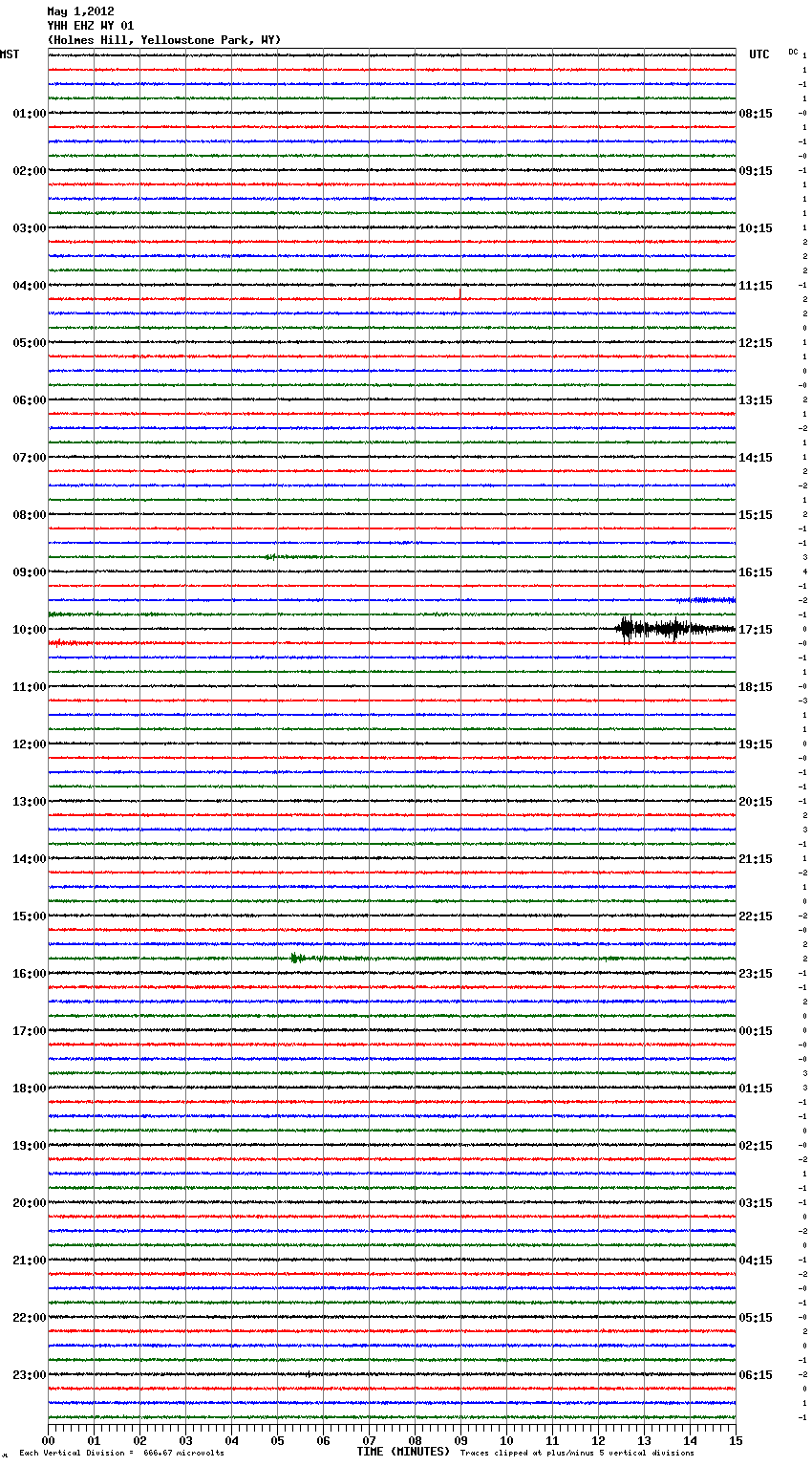Click minute tick label 12 on x-axis
Viewport: 812px width, 1466px height.
tap(598, 1440)
